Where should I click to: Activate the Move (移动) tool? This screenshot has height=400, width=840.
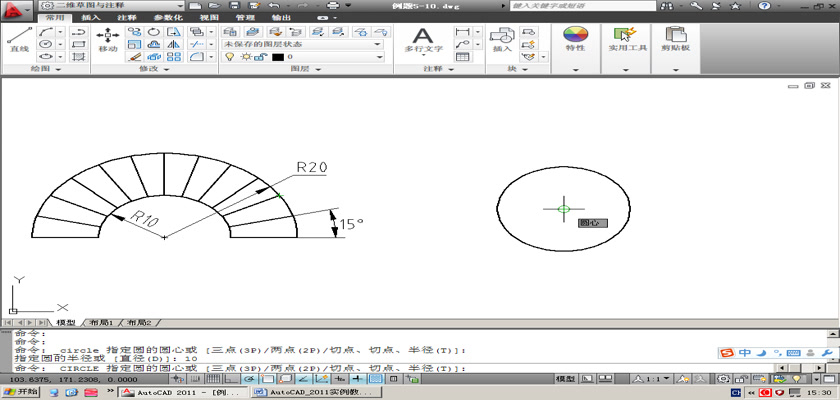108,40
